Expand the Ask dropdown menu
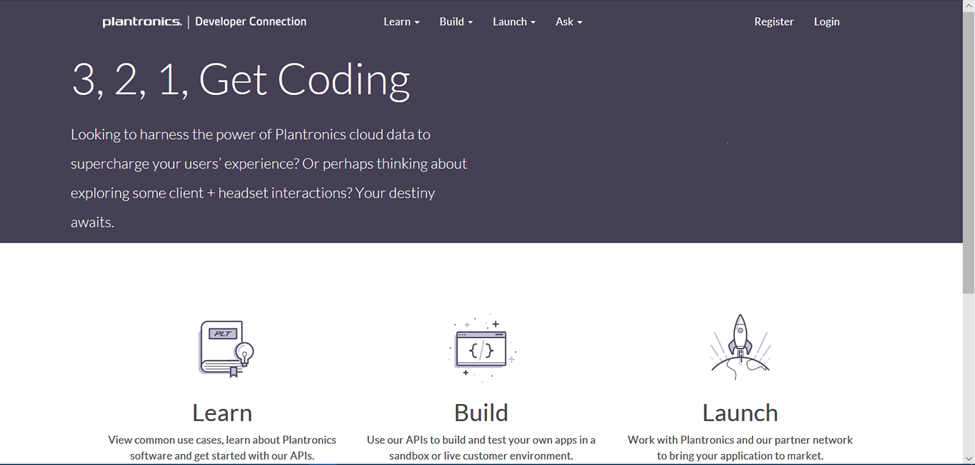Image resolution: width=975 pixels, height=465 pixels. 568,22
